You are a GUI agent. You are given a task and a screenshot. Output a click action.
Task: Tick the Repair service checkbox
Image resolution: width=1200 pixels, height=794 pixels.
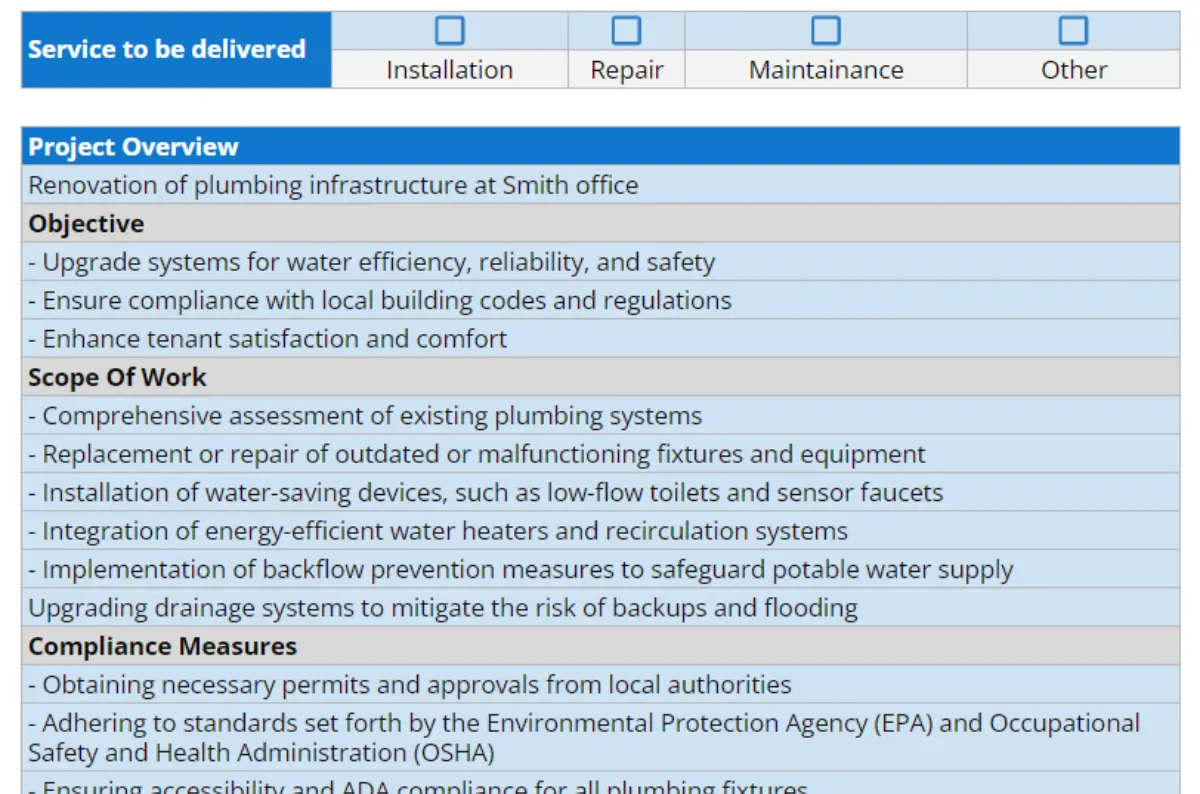[x=626, y=31]
